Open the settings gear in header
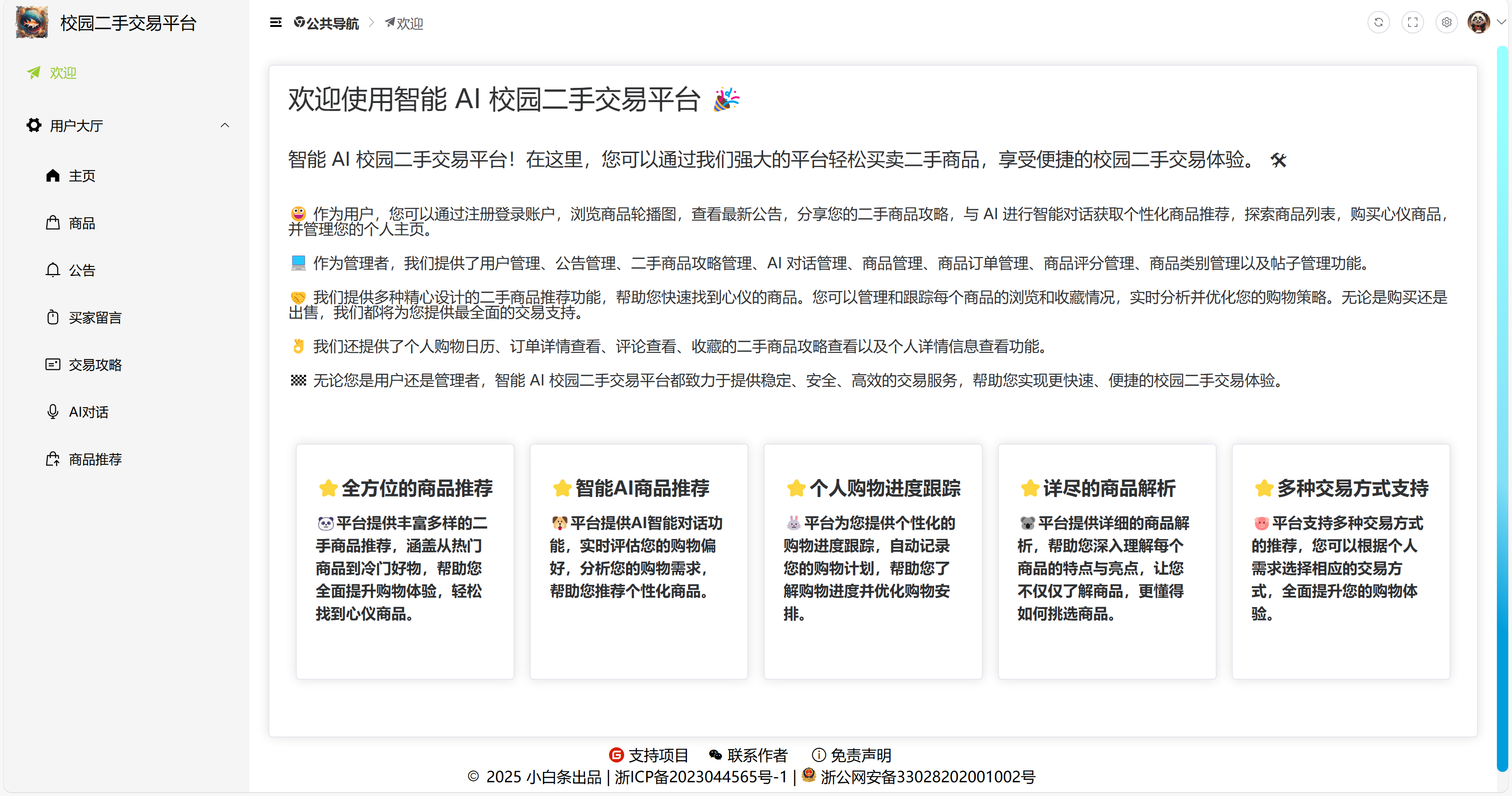This screenshot has width=1512, height=796. coord(1446,23)
